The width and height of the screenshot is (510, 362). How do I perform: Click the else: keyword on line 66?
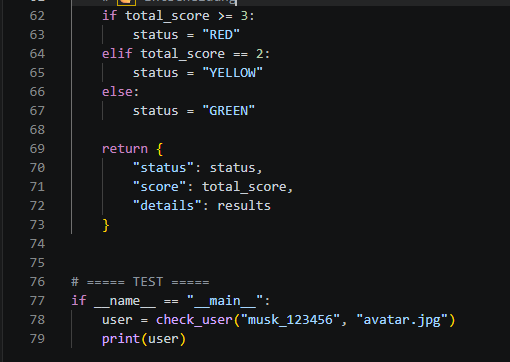click(120, 92)
